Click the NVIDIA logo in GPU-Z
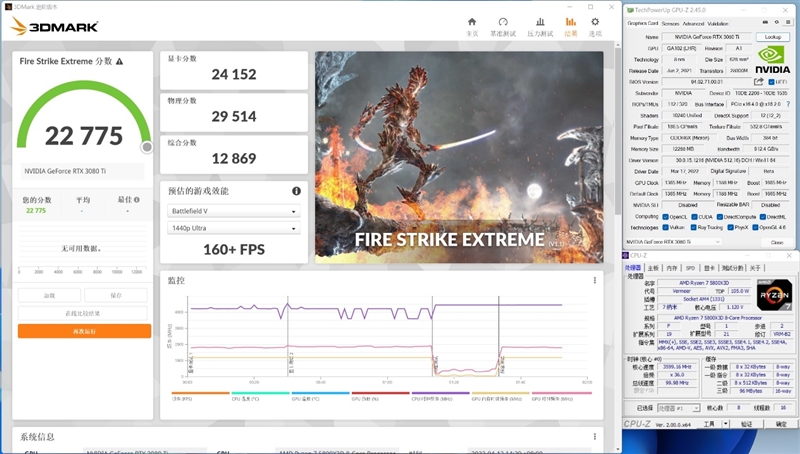Viewport: 800px width, 454px height. coord(772,60)
